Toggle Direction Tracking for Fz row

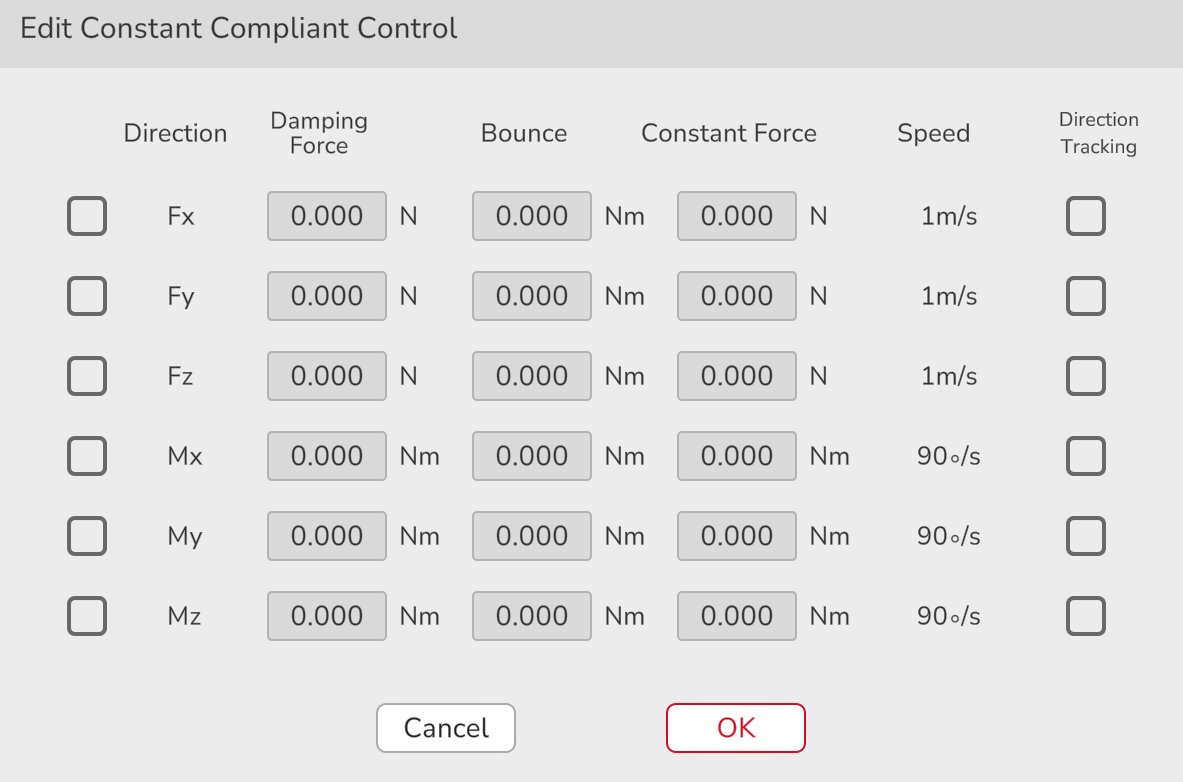click(1086, 376)
